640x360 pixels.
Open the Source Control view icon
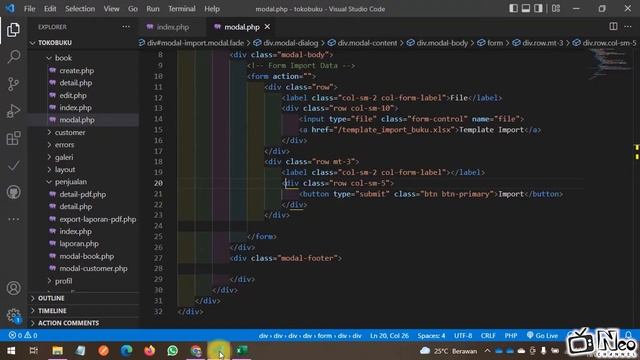[x=13, y=84]
